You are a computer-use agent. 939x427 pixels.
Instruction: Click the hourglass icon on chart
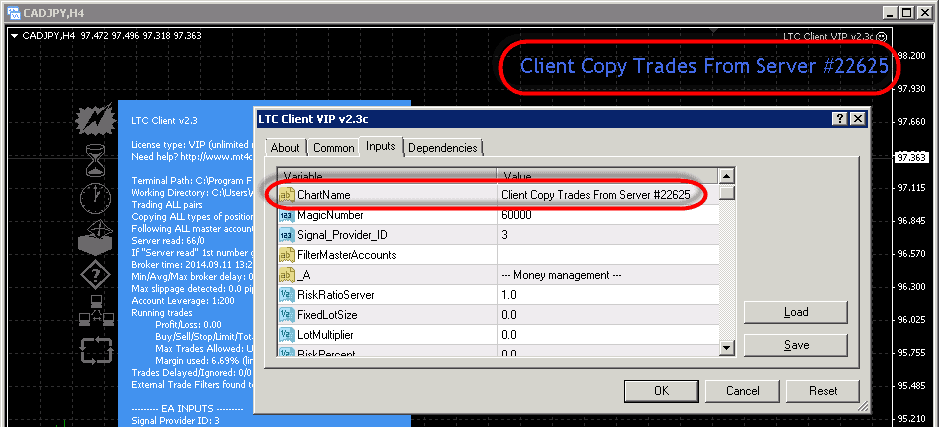click(x=95, y=159)
